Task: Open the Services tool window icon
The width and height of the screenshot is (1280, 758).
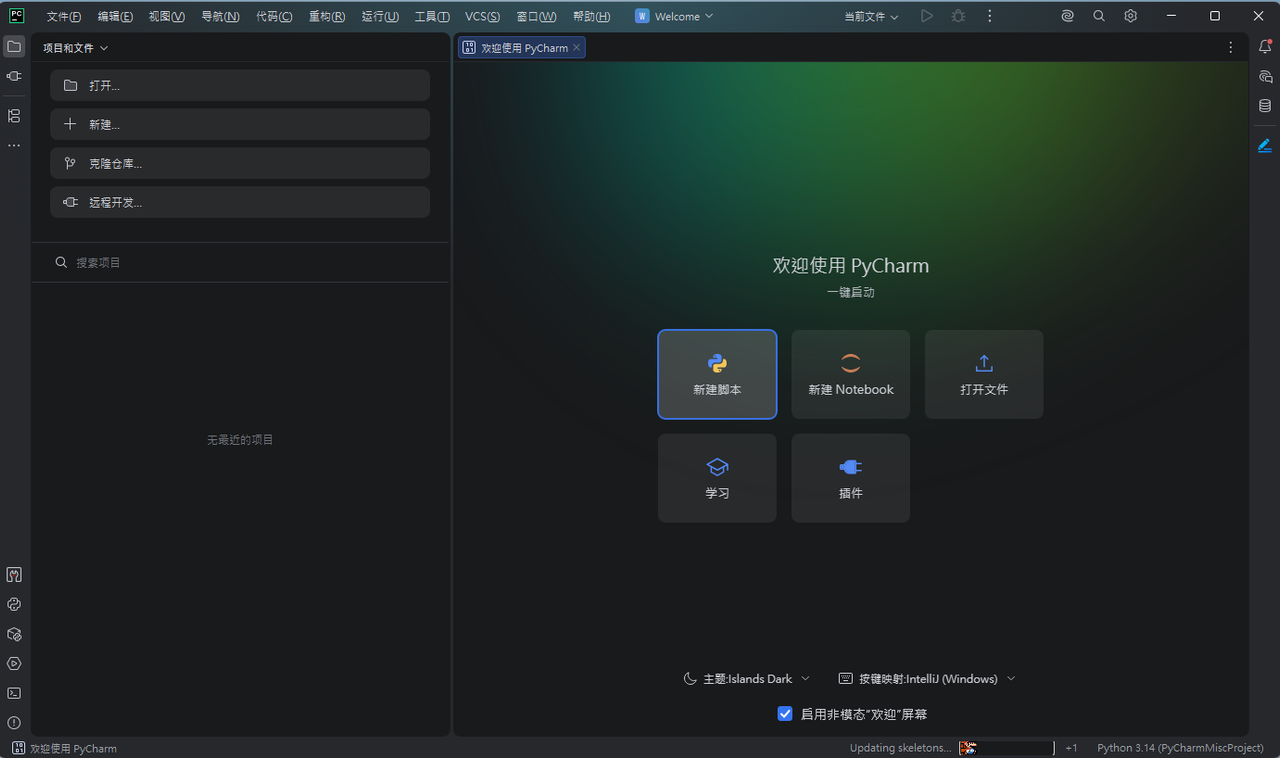Action: tap(14, 663)
